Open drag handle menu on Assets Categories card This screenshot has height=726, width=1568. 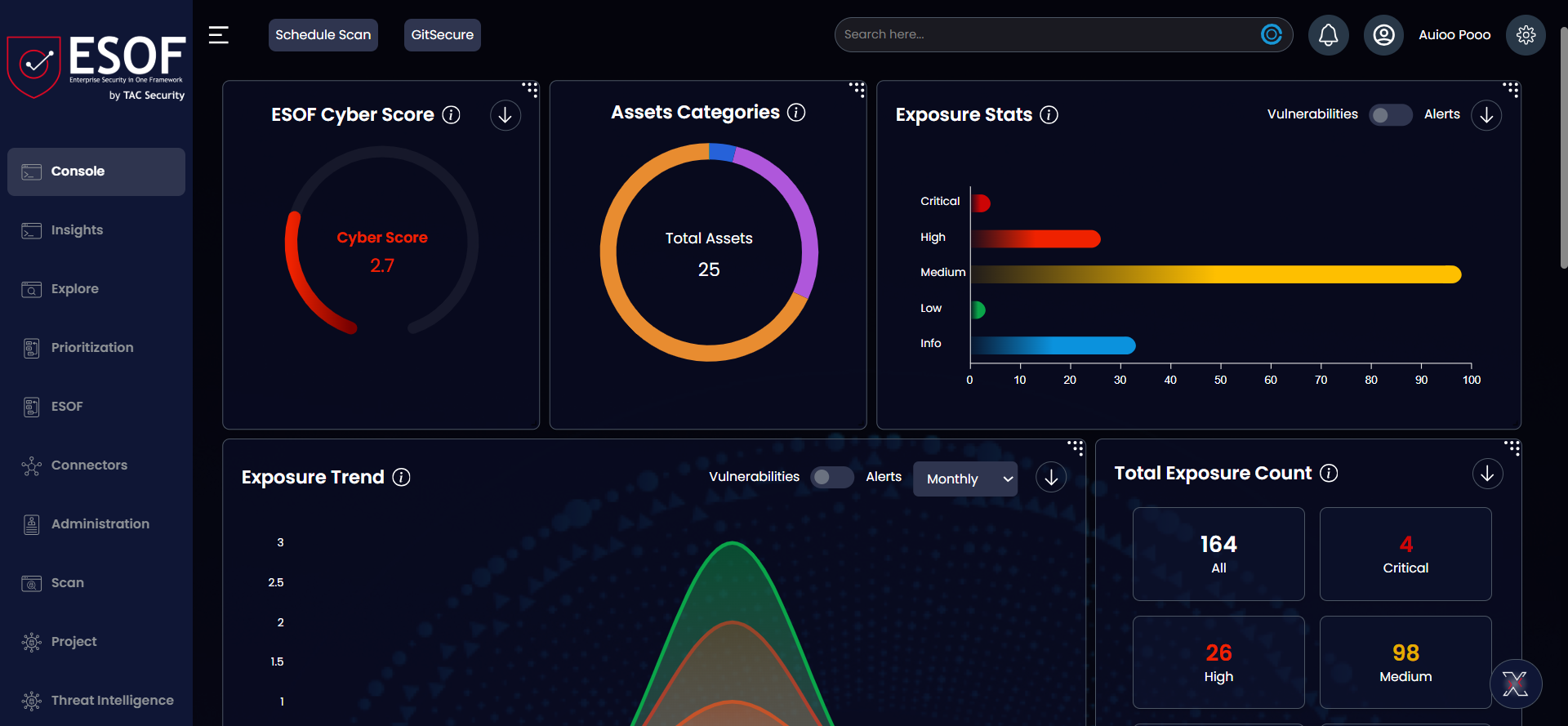pos(857,89)
